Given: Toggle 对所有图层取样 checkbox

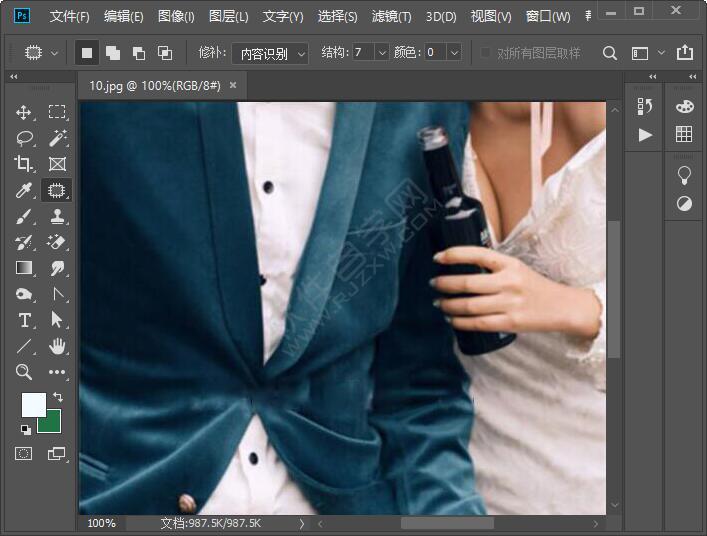Looking at the screenshot, I should [x=485, y=53].
